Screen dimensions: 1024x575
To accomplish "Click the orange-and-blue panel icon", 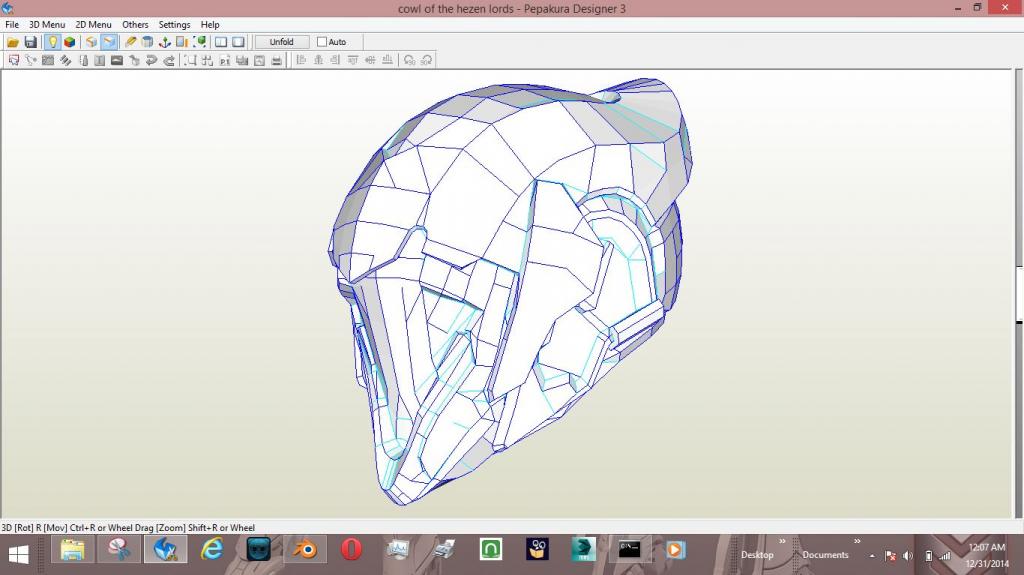I will tap(182, 42).
